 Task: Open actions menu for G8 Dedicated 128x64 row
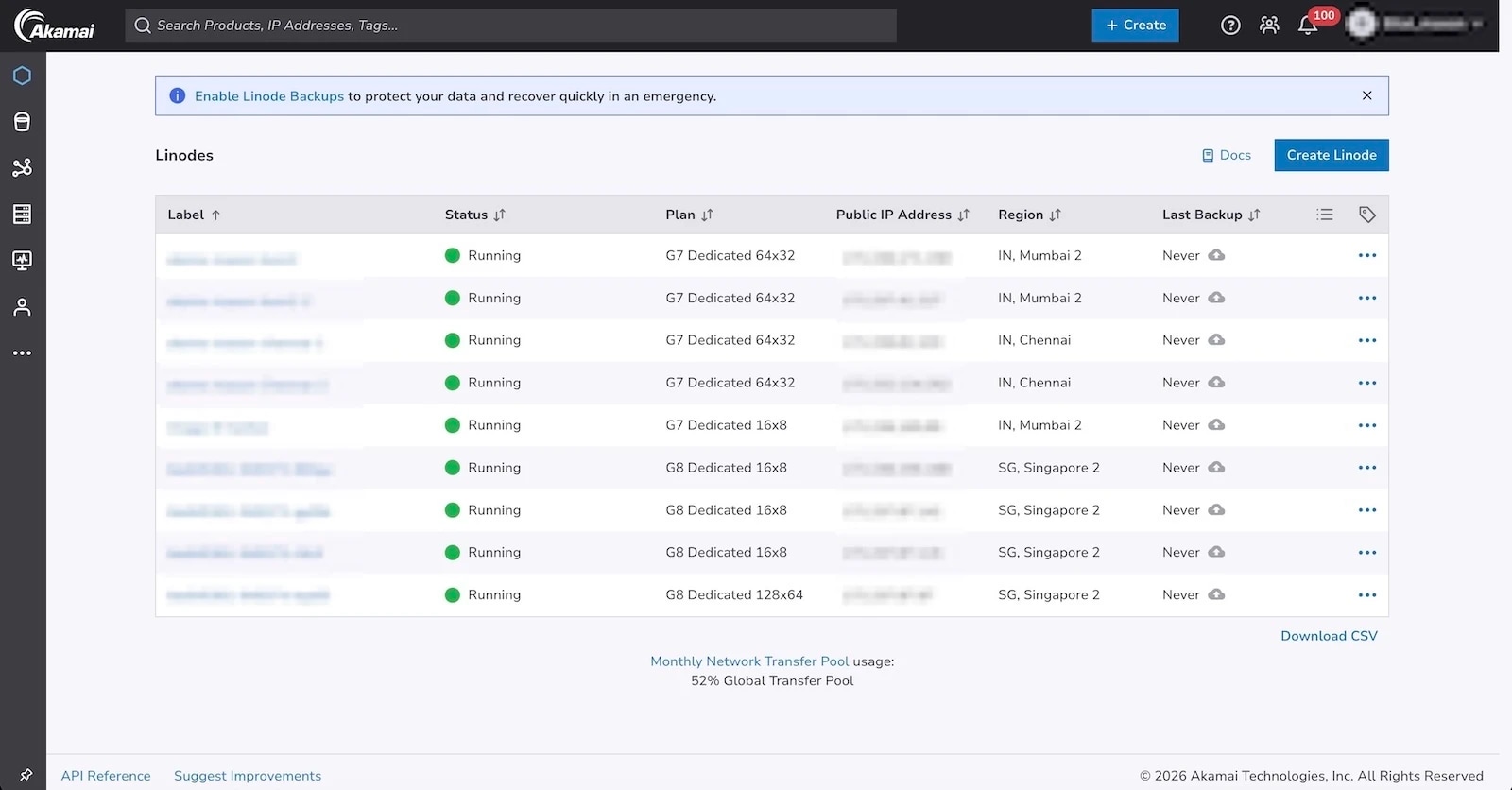tap(1366, 595)
